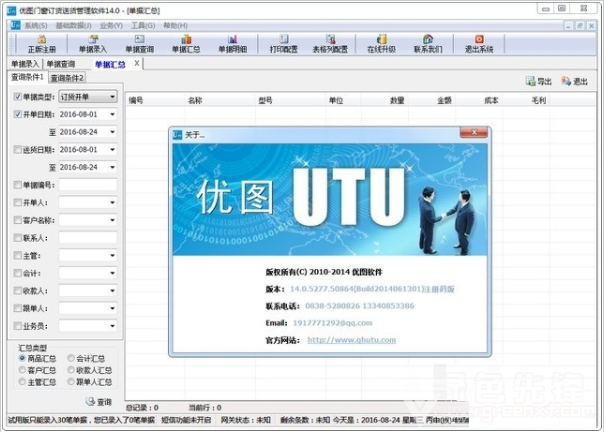This screenshot has width=604, height=432.
Task: Open the 送货日期 end date dropdown
Action: [112, 167]
